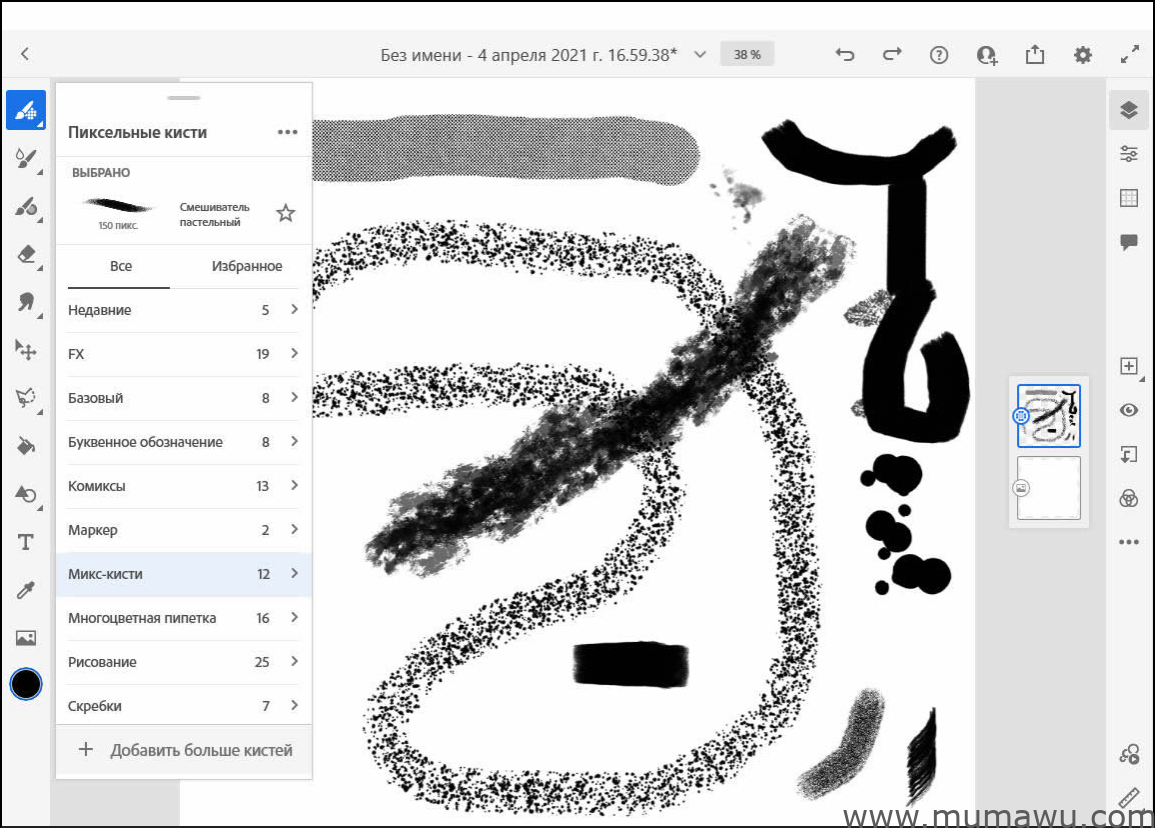Select the Eraser tool
1155x828 pixels.
(26, 254)
